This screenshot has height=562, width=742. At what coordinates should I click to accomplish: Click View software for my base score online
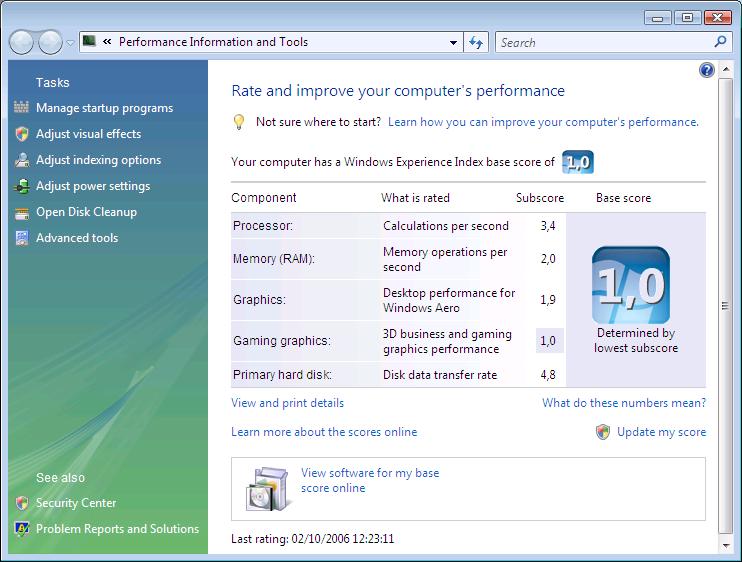(370, 480)
